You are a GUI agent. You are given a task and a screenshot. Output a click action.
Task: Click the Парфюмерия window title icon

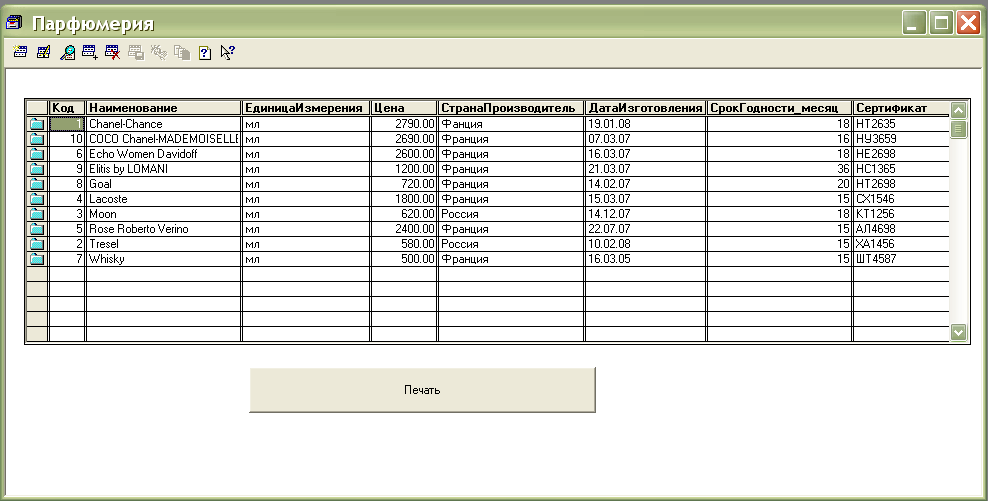(14, 23)
